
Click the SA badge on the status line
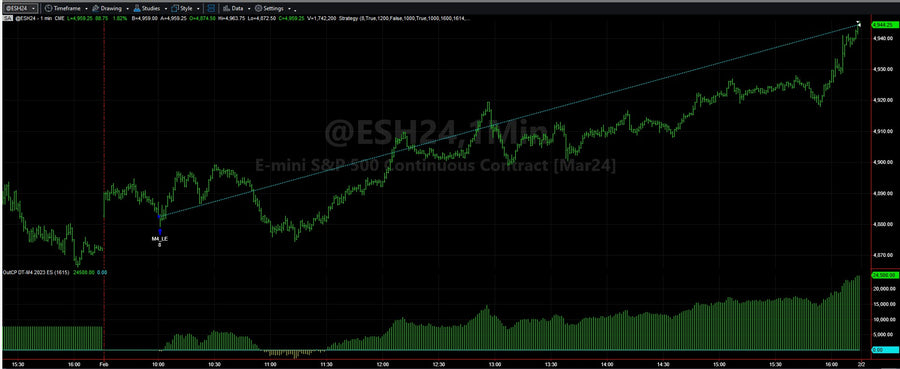[x=6, y=18]
